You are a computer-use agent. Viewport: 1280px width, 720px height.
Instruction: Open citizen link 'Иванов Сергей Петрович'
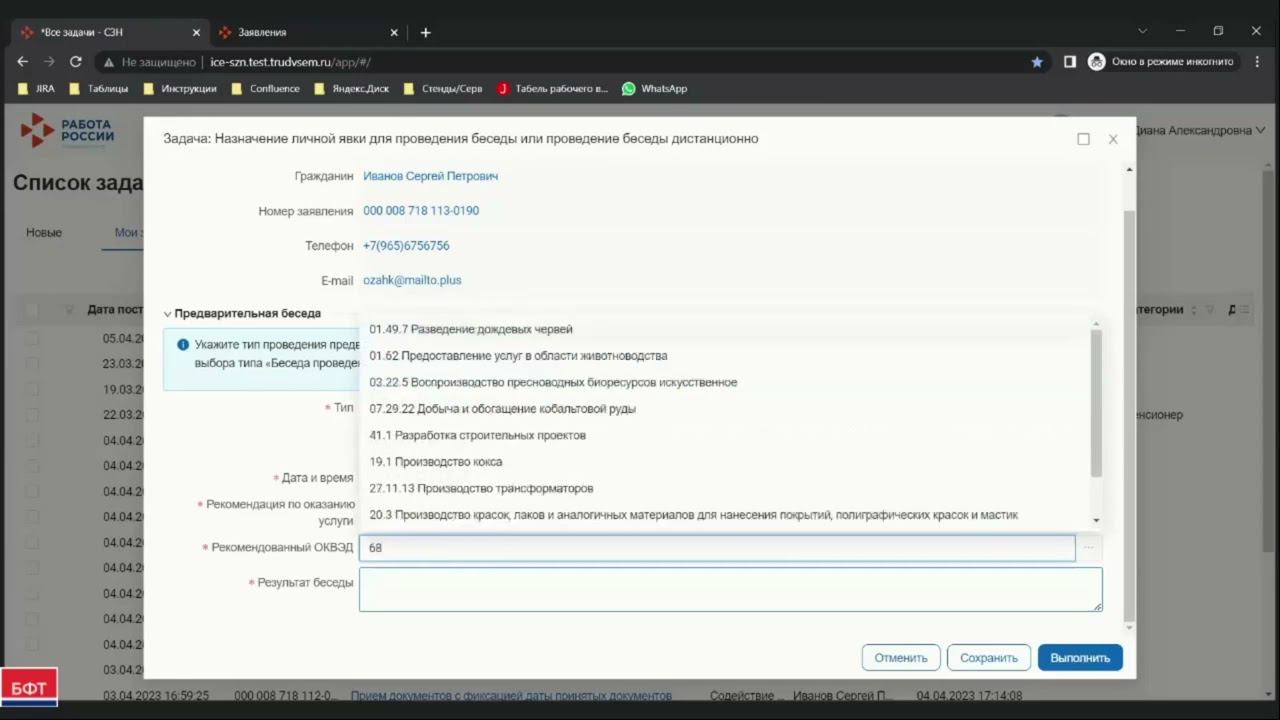pos(430,176)
